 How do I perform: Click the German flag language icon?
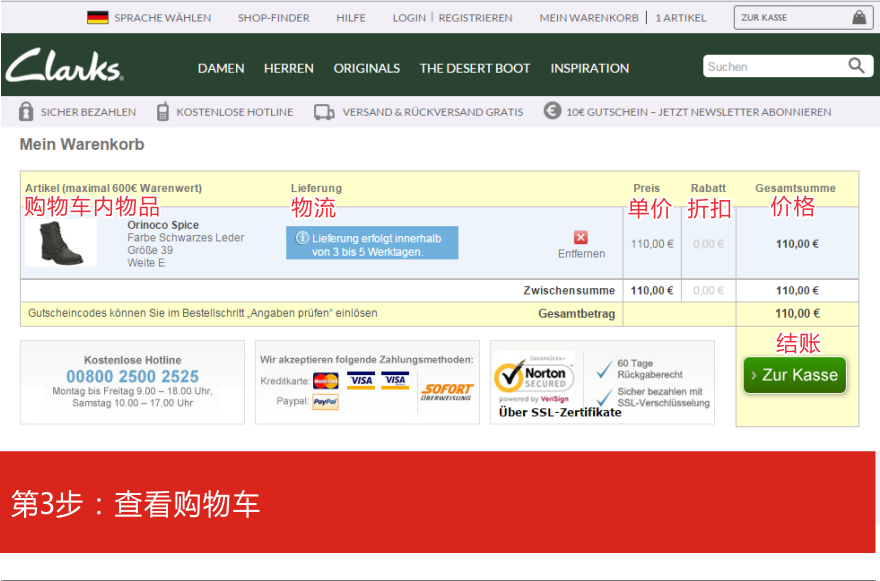(x=98, y=17)
